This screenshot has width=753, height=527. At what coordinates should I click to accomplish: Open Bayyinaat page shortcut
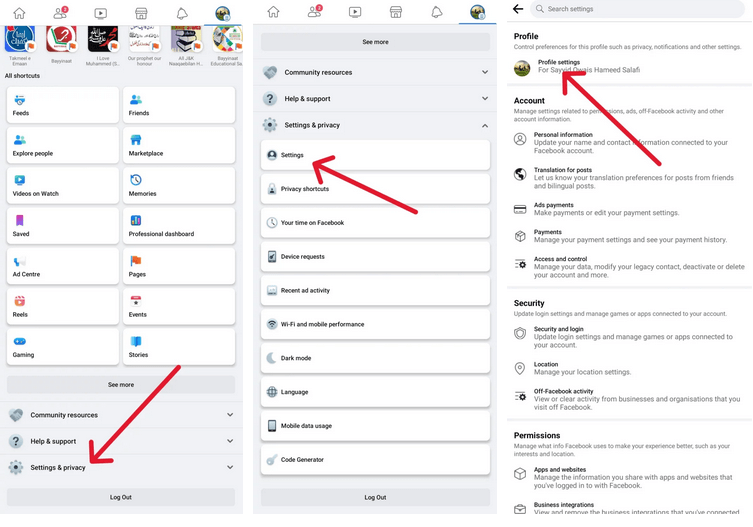61,44
